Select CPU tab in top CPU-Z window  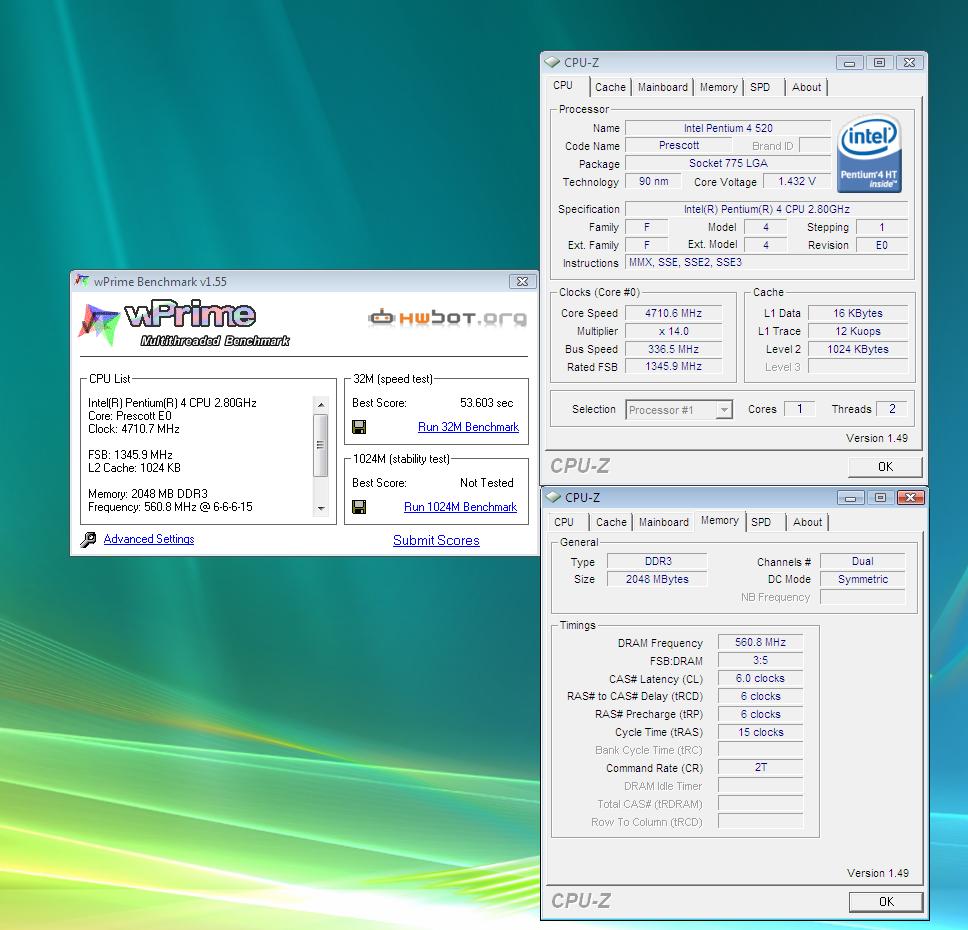tap(563, 86)
